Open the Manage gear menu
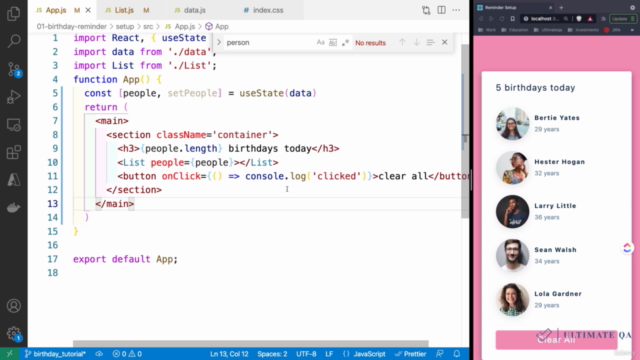Screen dimensions: 640x360 pos(13,333)
